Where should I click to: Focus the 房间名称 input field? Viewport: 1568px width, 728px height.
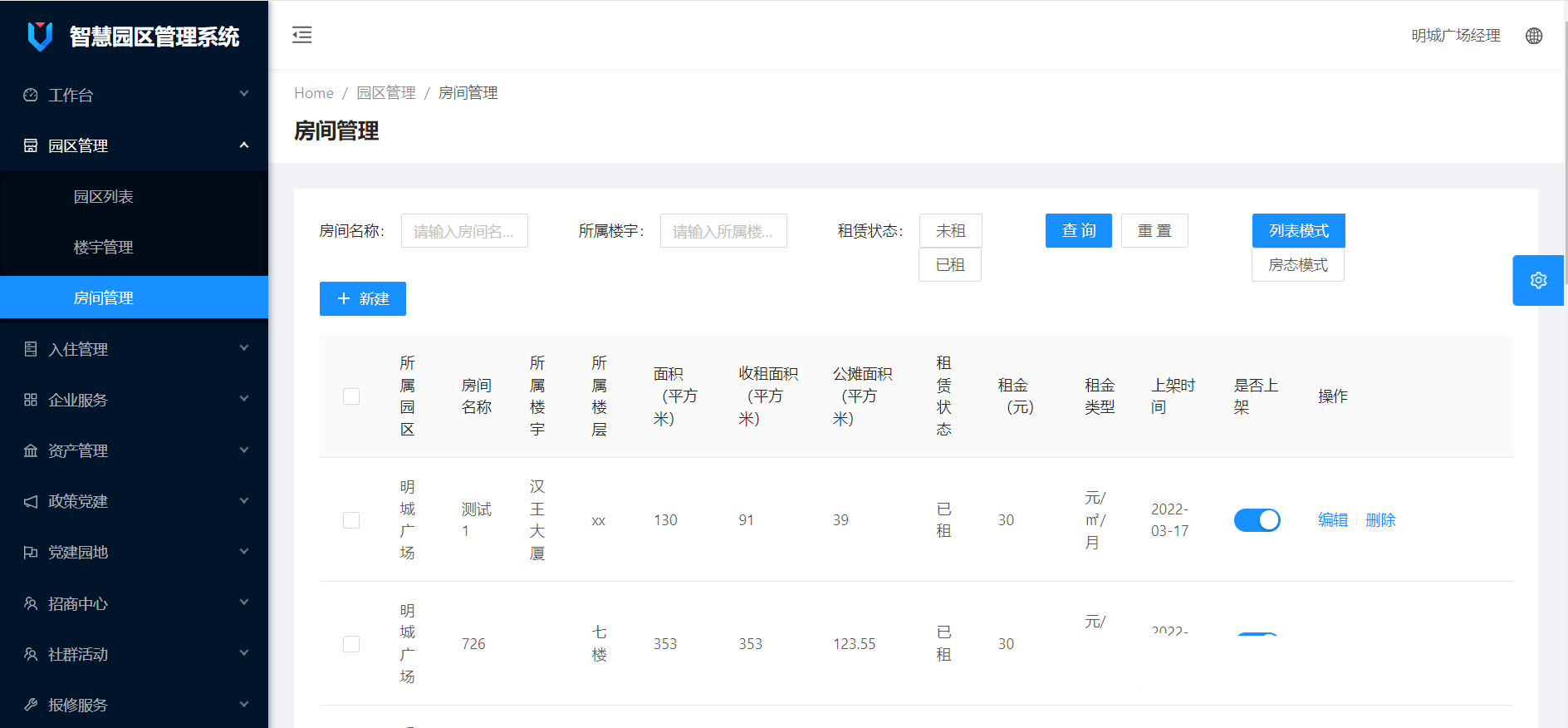coord(464,231)
